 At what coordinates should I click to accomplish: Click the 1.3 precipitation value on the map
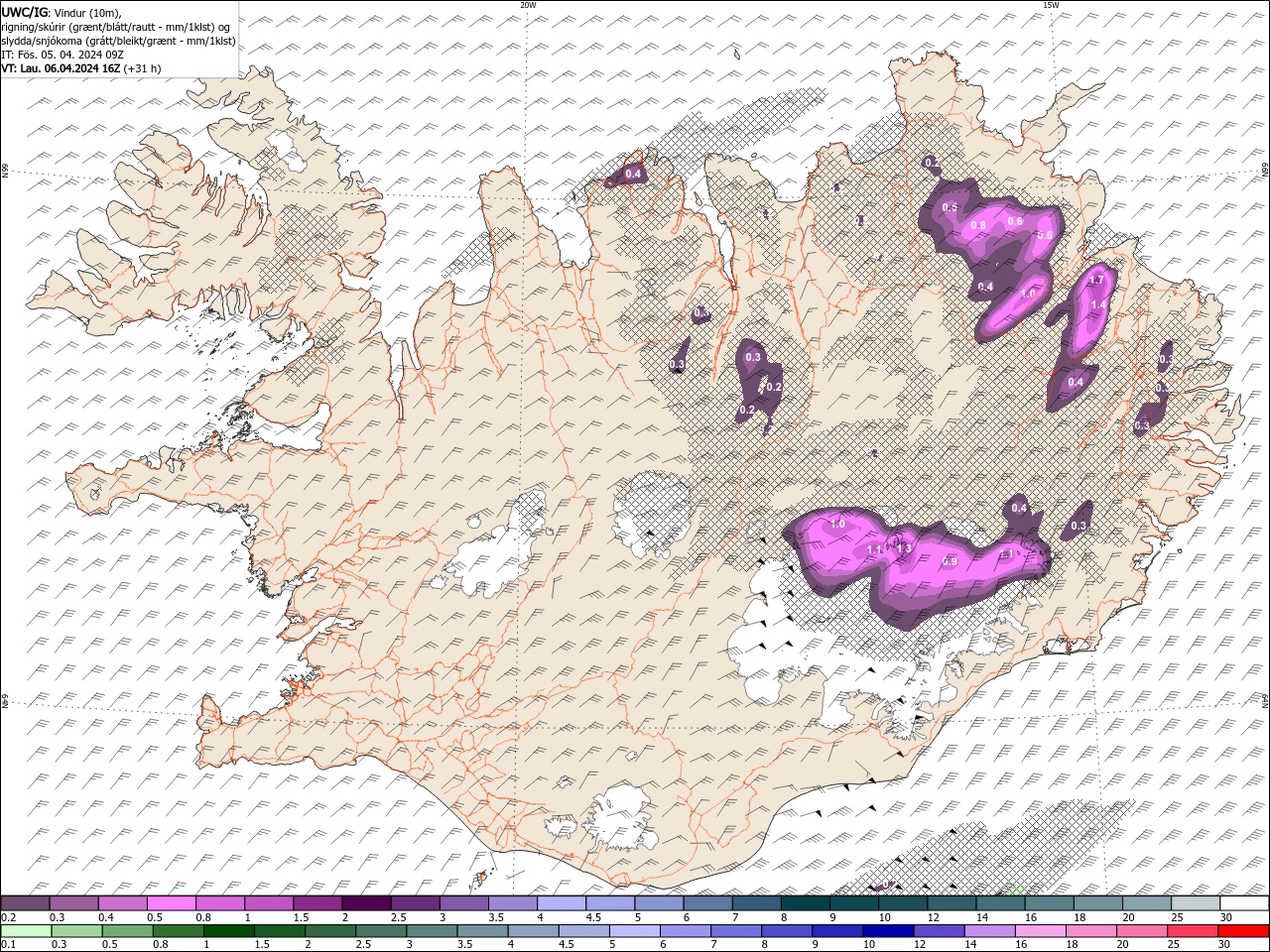(x=904, y=548)
